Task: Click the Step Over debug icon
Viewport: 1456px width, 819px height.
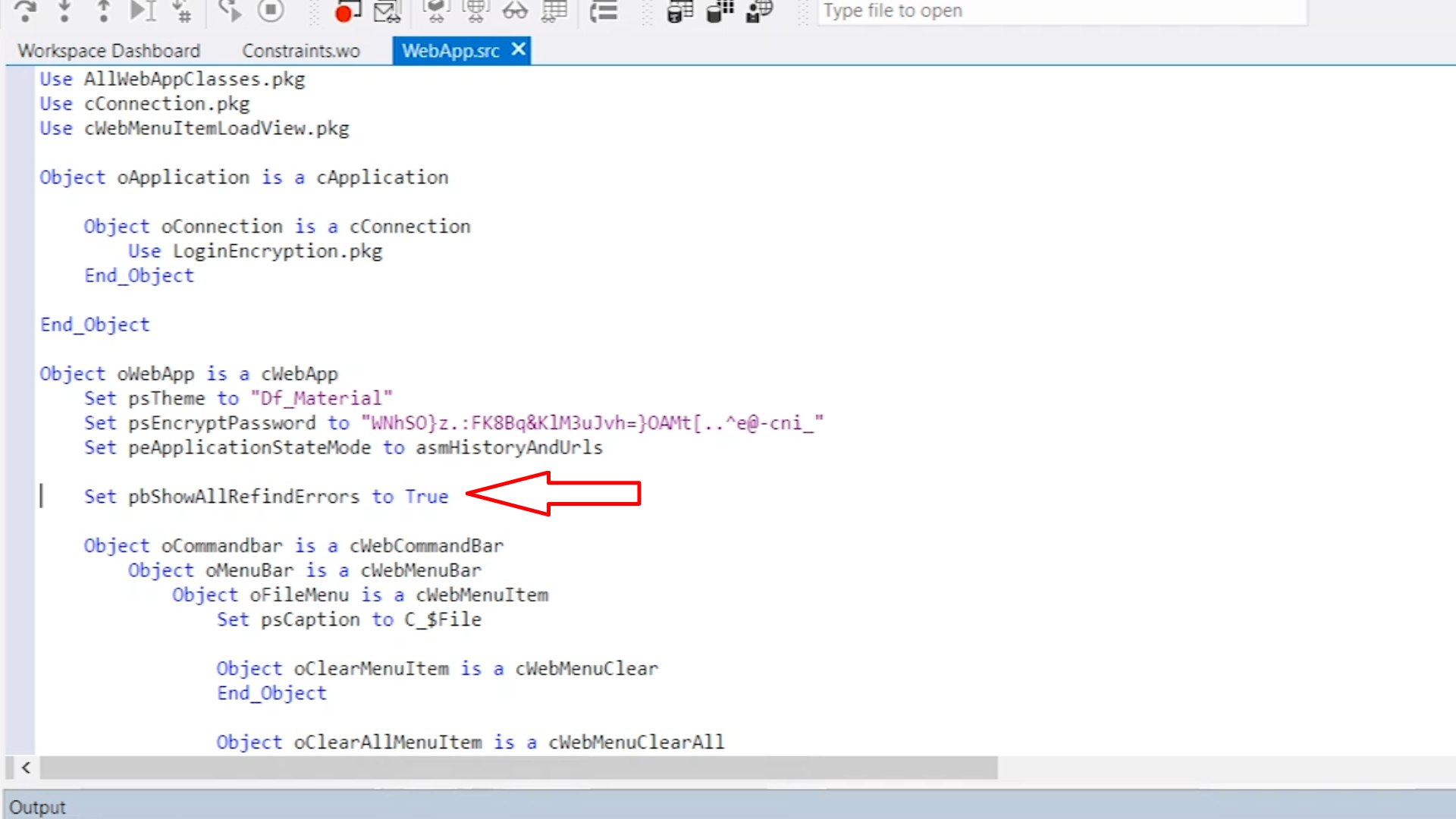Action: (25, 11)
